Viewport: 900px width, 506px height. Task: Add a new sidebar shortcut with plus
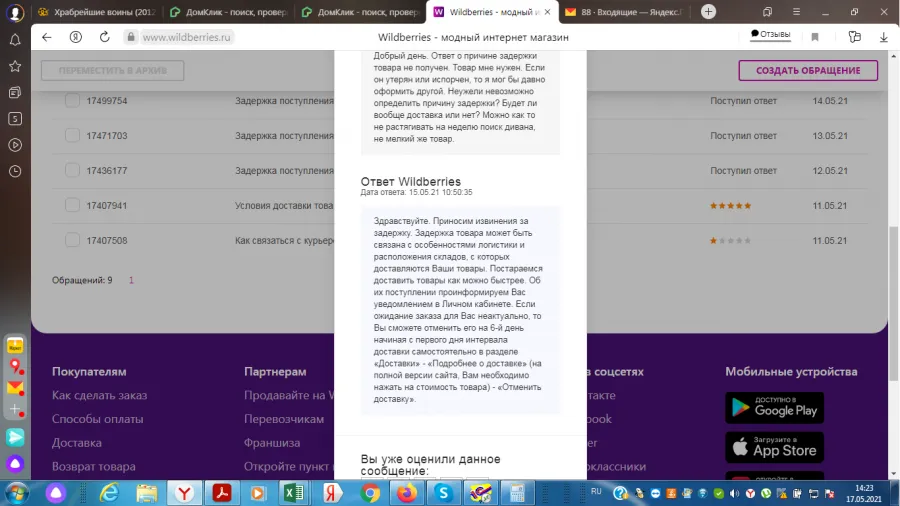pos(15,410)
